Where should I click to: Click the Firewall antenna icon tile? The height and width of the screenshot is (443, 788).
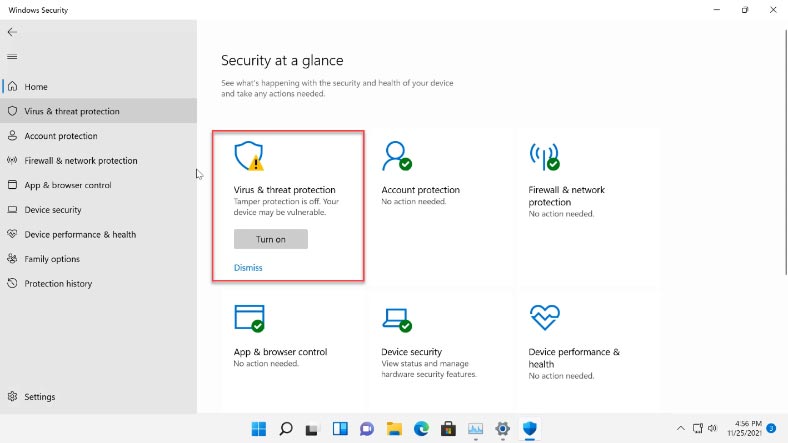click(x=544, y=156)
